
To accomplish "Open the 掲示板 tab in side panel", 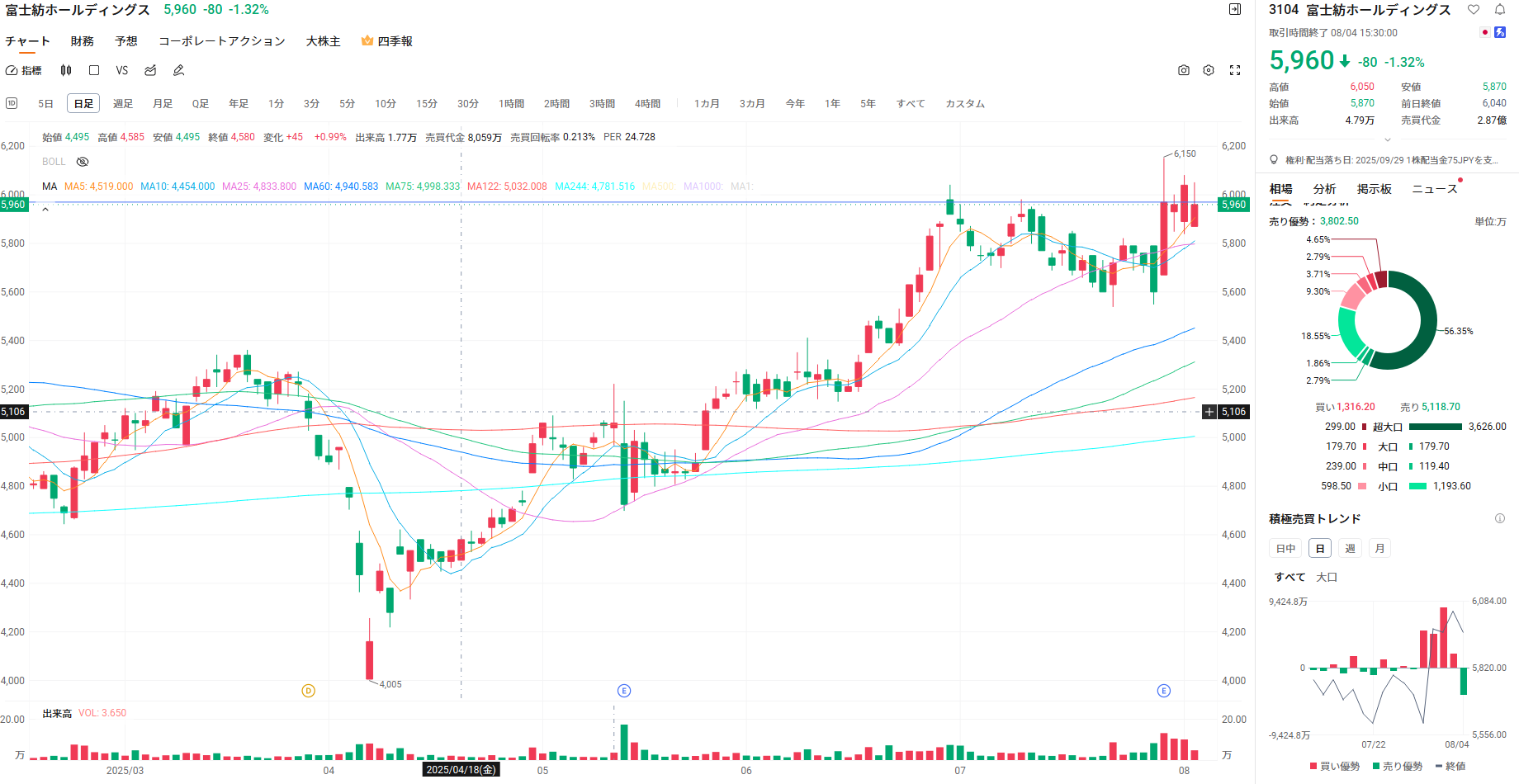I will click(x=1375, y=189).
